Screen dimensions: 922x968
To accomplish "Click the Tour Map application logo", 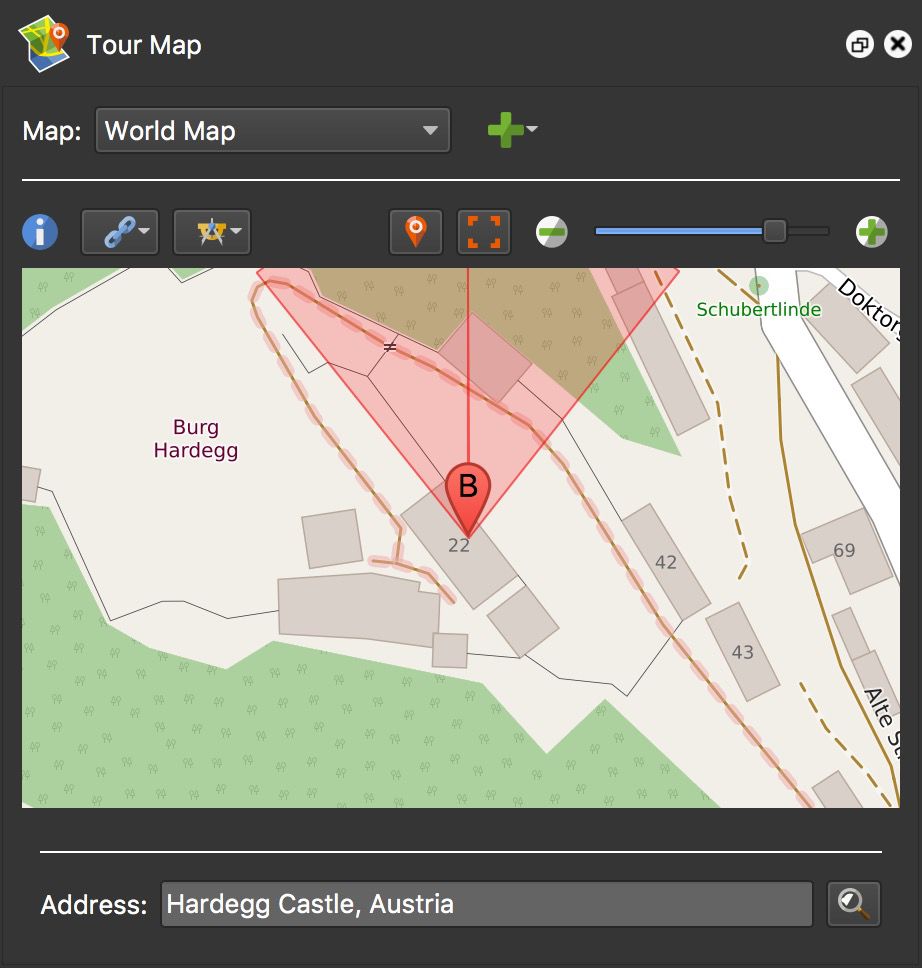I will [x=44, y=43].
